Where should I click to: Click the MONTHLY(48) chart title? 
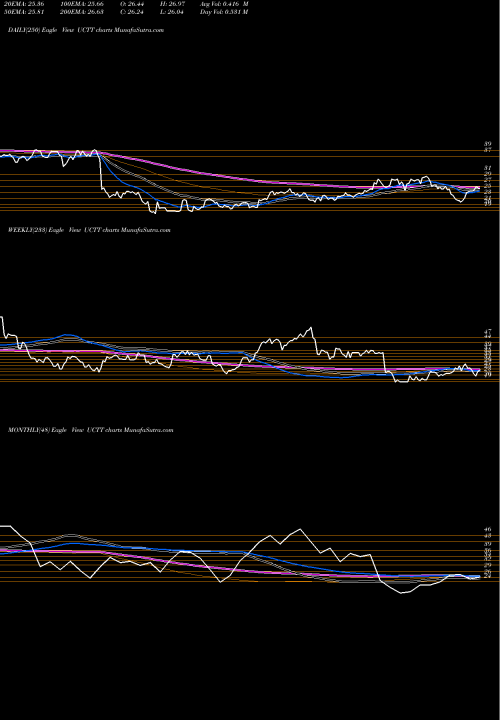[90, 430]
